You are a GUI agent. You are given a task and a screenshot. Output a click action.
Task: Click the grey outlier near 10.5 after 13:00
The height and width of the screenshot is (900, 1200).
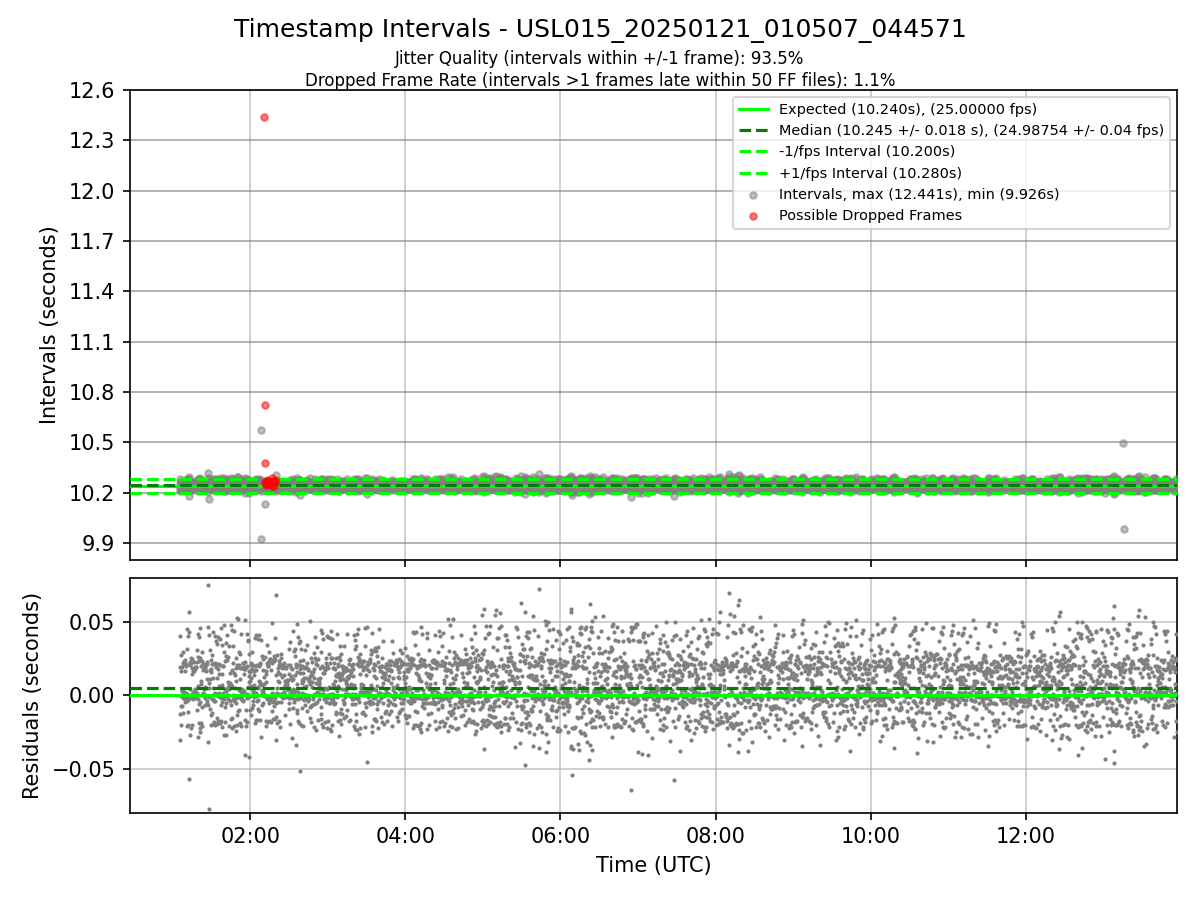coord(1123,443)
